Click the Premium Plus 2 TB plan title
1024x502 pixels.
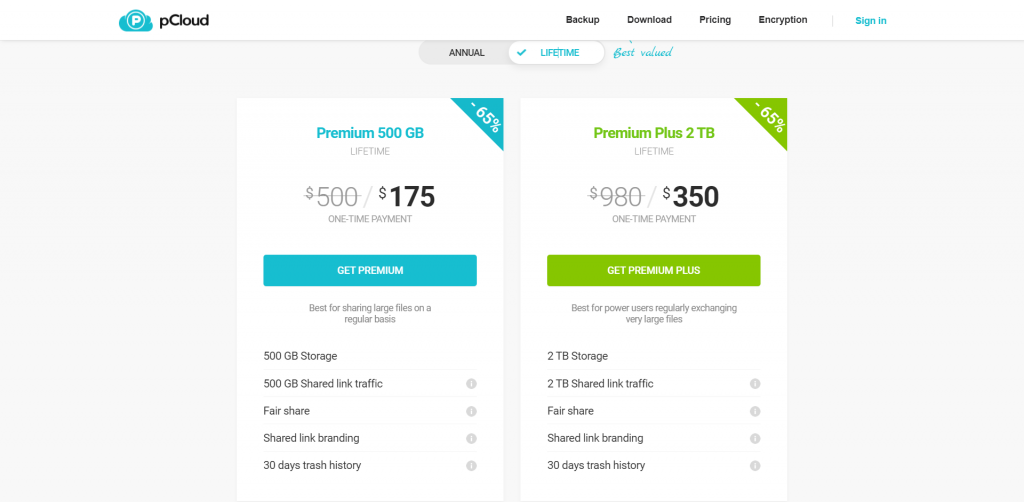654,133
